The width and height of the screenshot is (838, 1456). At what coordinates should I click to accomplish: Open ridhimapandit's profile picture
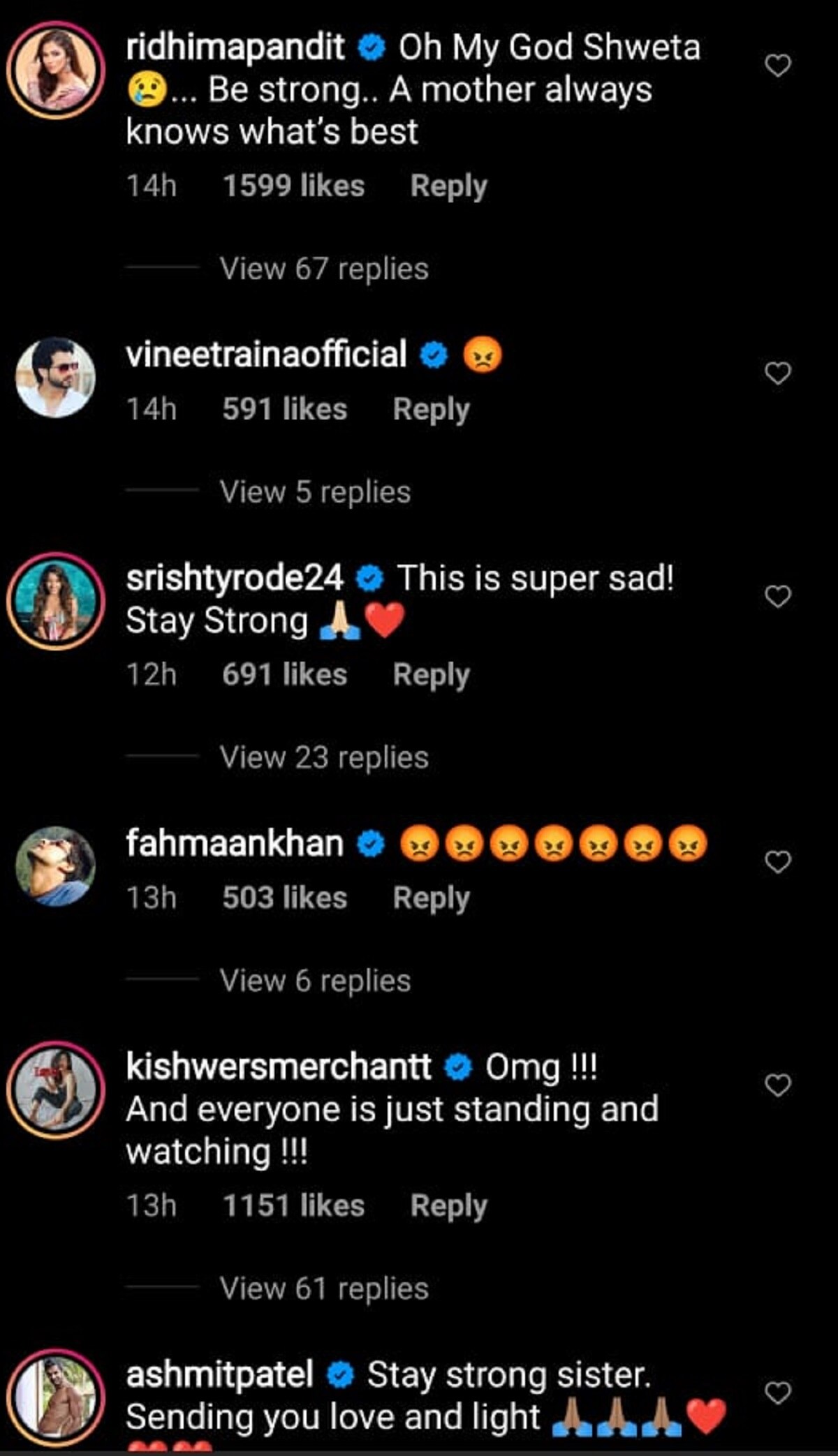(x=56, y=70)
